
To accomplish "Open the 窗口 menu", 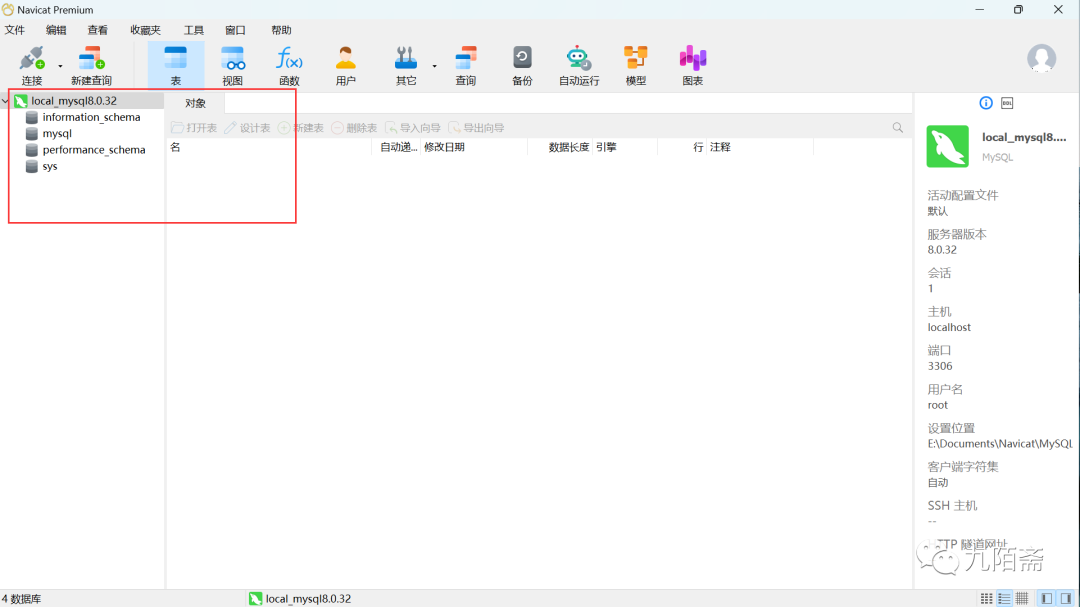I will 235,30.
